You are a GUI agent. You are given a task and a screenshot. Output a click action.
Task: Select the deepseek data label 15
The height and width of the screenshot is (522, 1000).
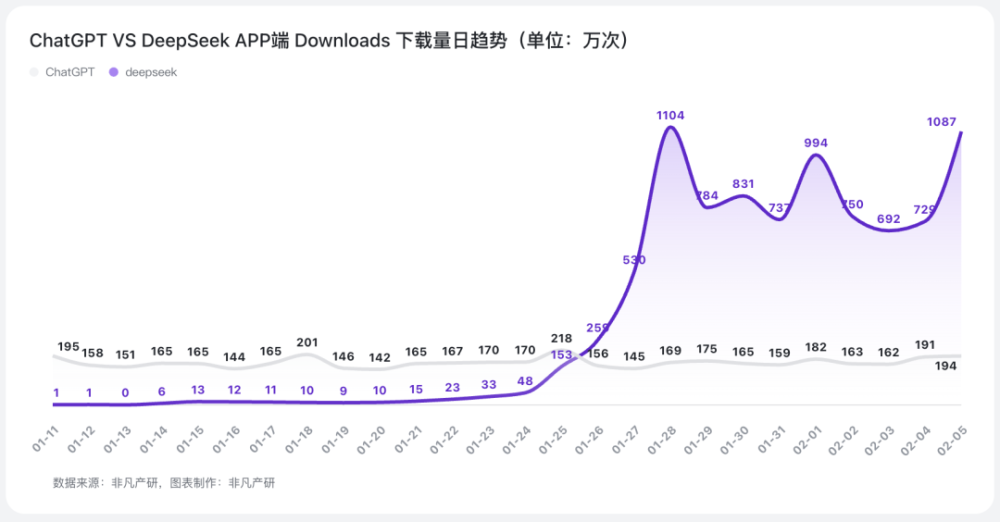point(416,389)
